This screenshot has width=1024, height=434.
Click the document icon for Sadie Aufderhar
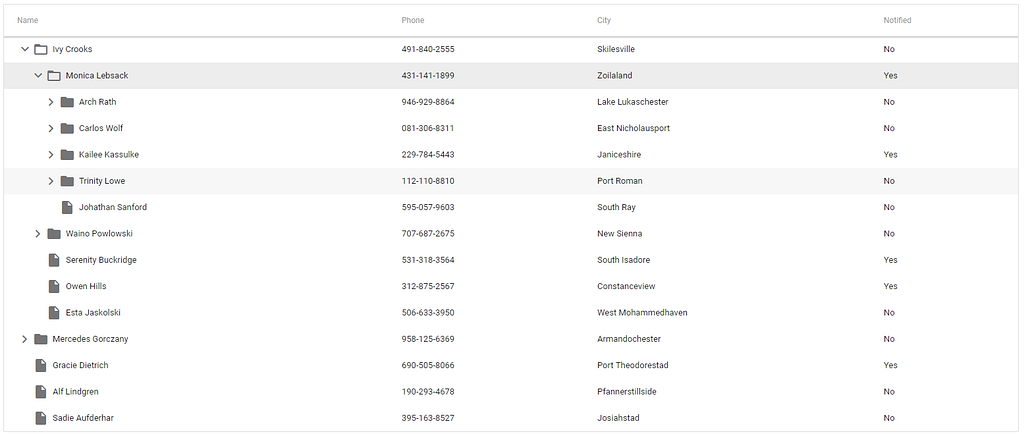(40, 418)
